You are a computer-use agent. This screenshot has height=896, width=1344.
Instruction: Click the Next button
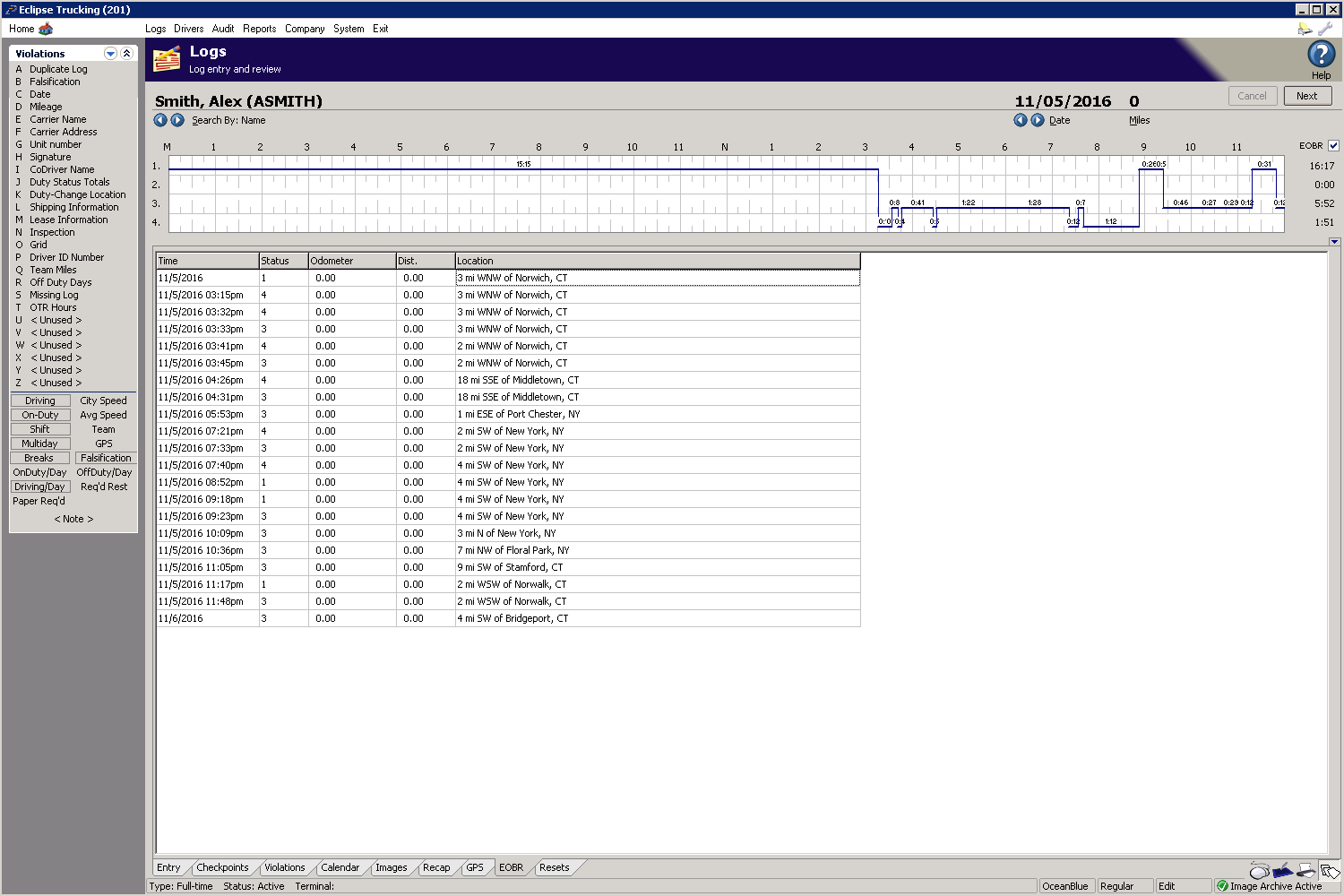1306,96
